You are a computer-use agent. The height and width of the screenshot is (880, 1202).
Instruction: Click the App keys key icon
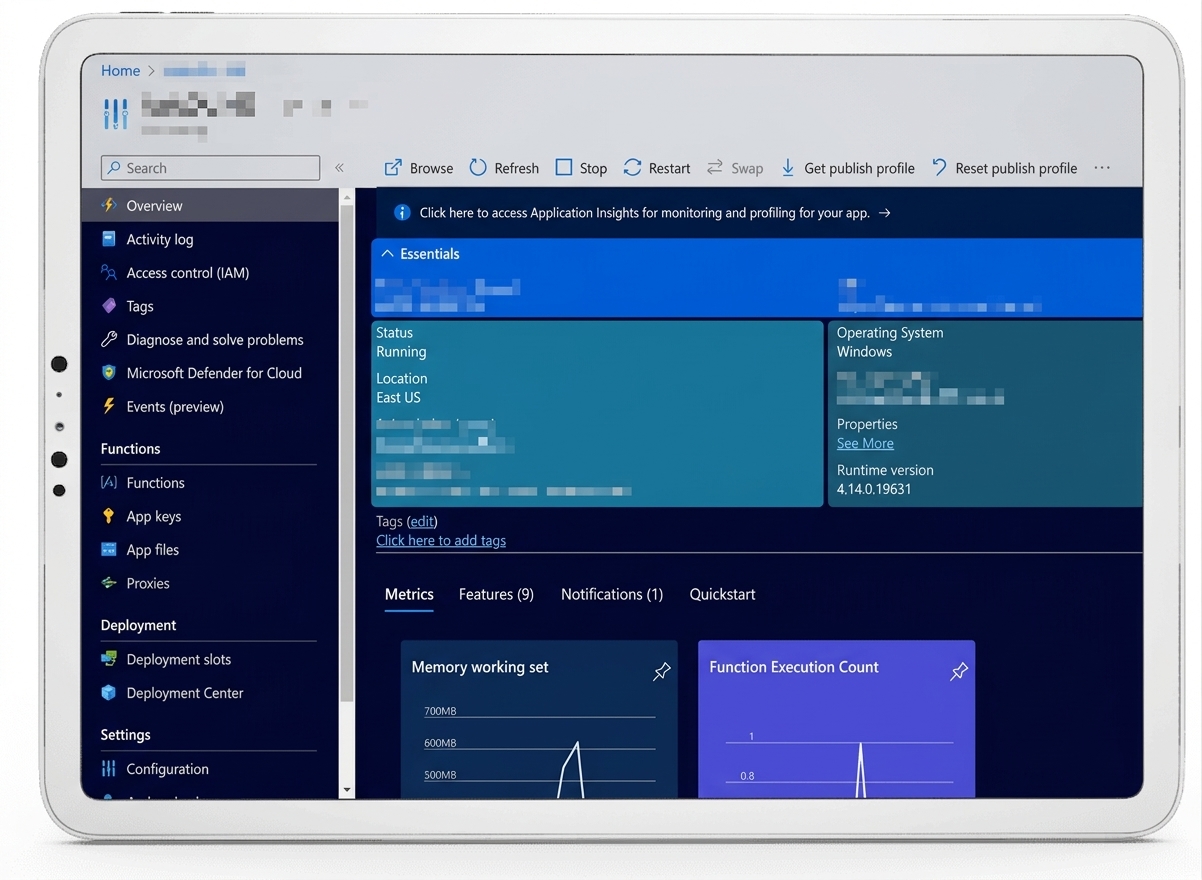click(109, 516)
